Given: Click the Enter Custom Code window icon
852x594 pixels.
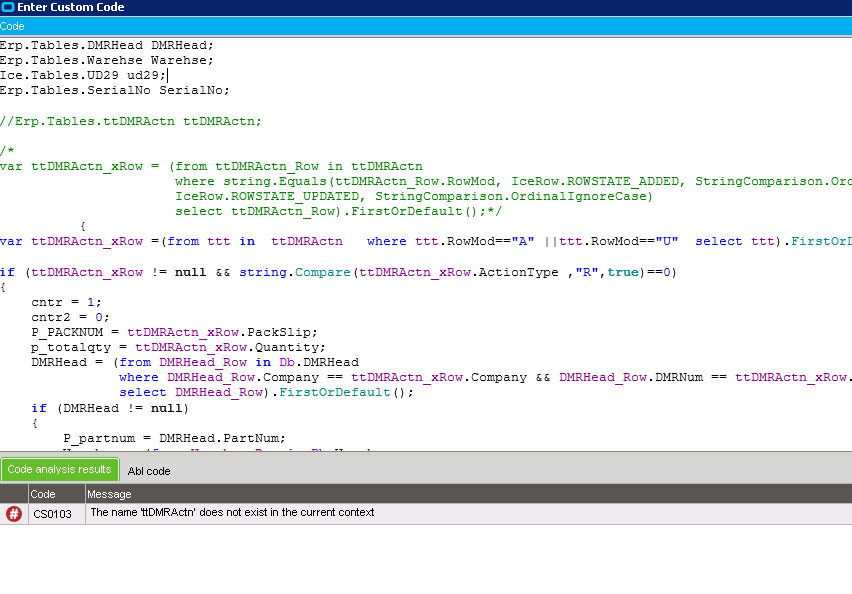Looking at the screenshot, I should coord(8,7).
